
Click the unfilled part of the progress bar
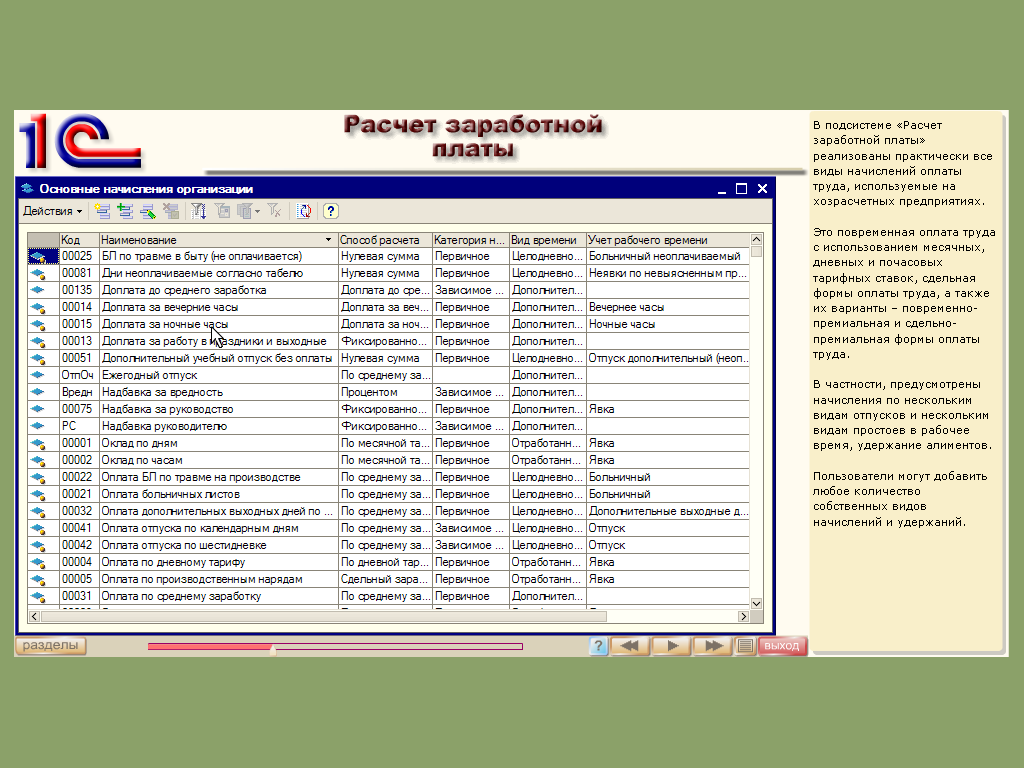(x=399, y=647)
